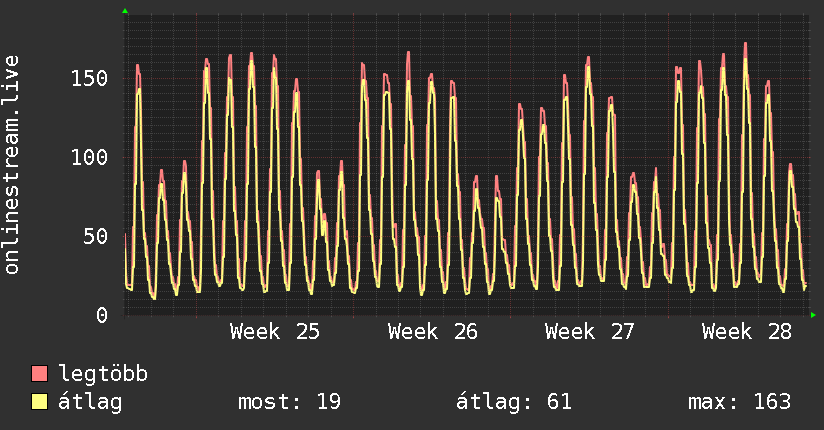The width and height of the screenshot is (824, 430).
Task: Click the 'most: 19' statistic
Action: click(x=290, y=402)
